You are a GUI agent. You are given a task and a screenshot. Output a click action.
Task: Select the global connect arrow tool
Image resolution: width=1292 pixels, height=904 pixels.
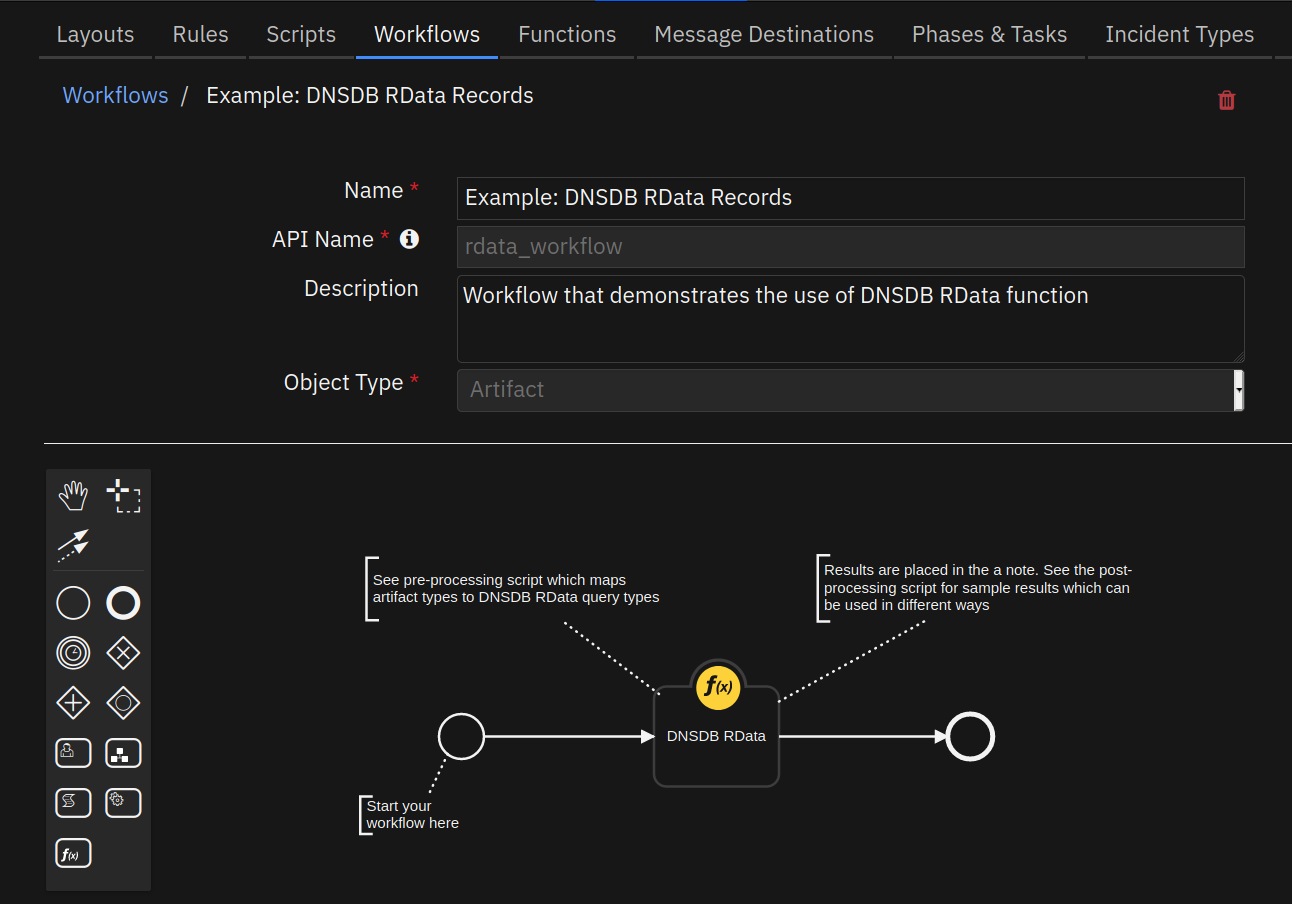[73, 545]
